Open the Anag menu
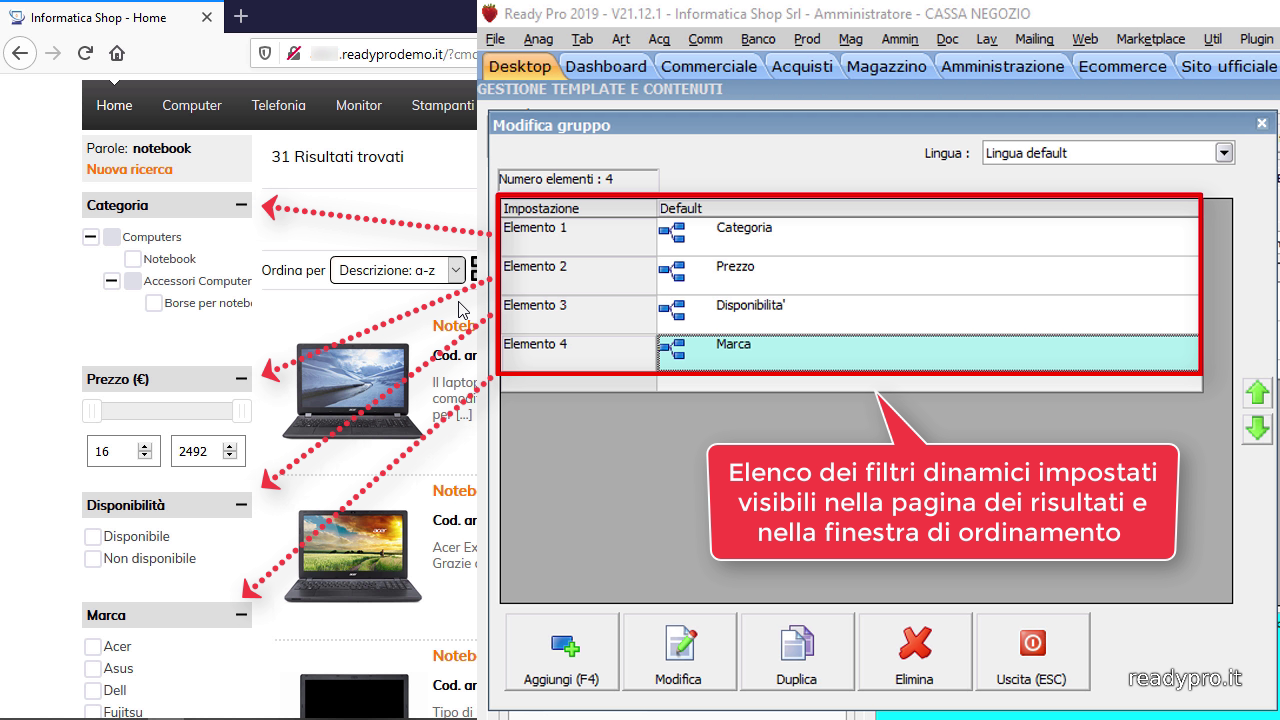 [x=538, y=39]
